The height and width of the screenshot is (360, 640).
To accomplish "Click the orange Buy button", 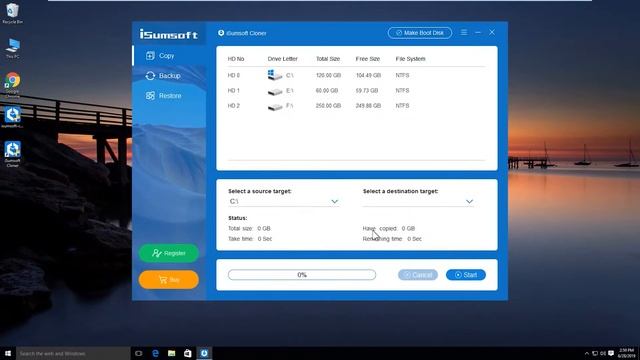I will click(x=169, y=280).
